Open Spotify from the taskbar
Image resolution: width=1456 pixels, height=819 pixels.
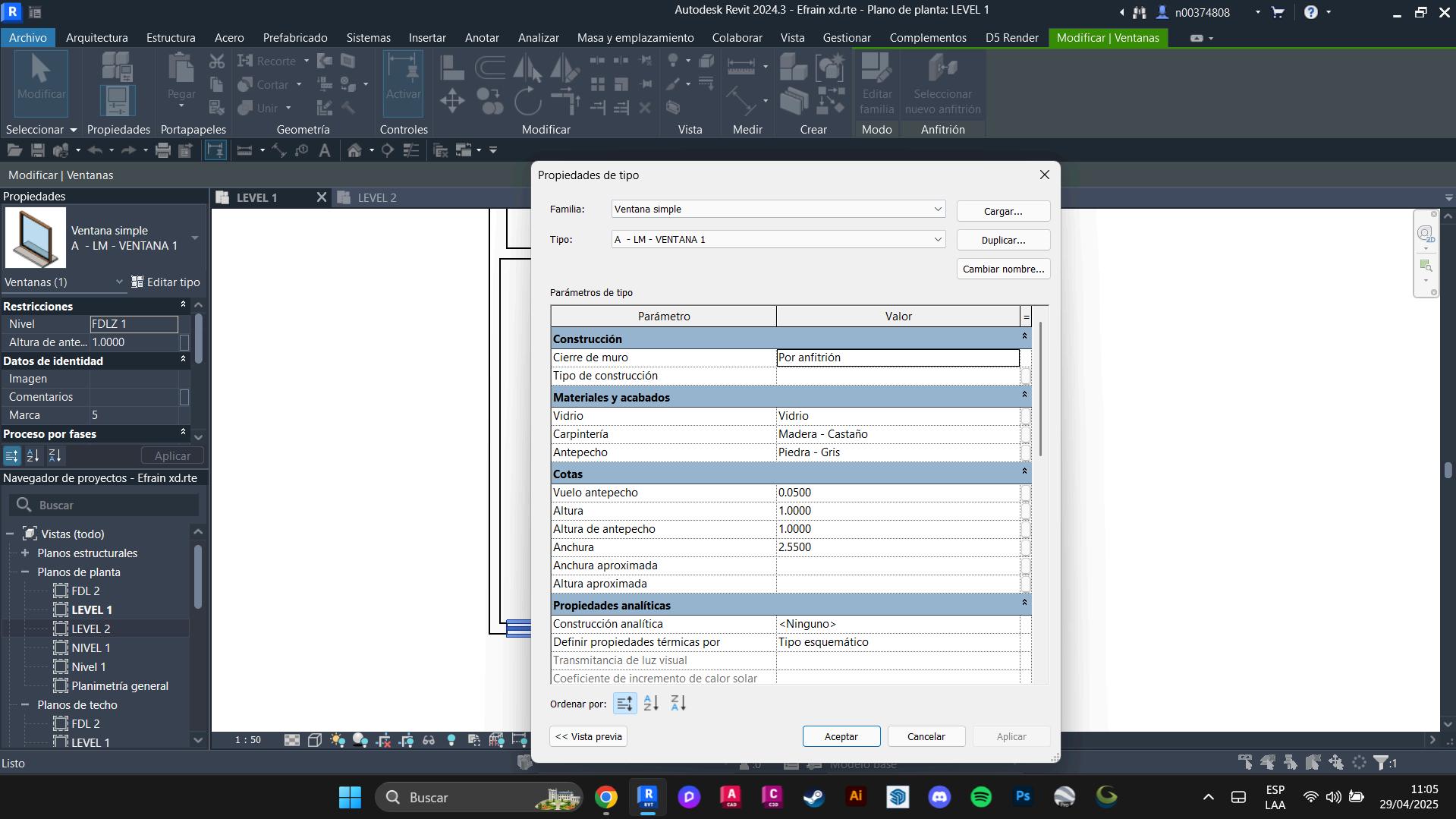pyautogui.click(x=981, y=797)
